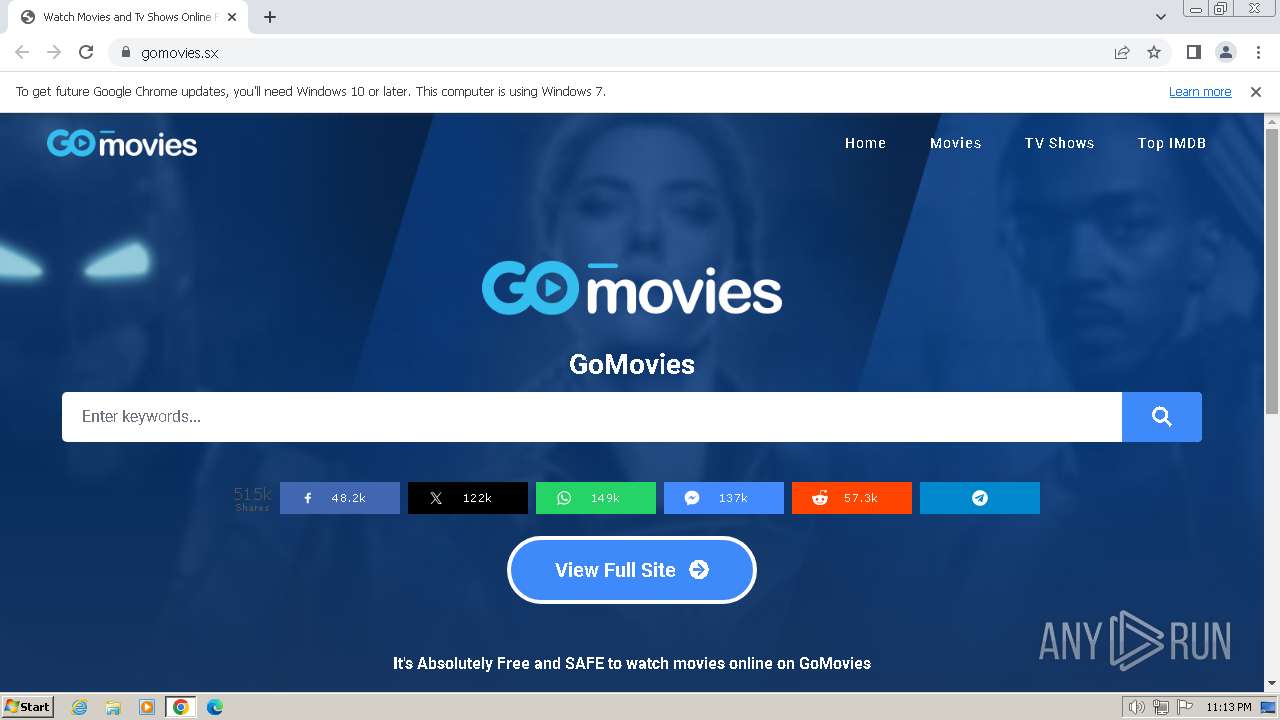Image resolution: width=1280 pixels, height=720 pixels.
Task: Share via Telegram button
Action: [980, 498]
